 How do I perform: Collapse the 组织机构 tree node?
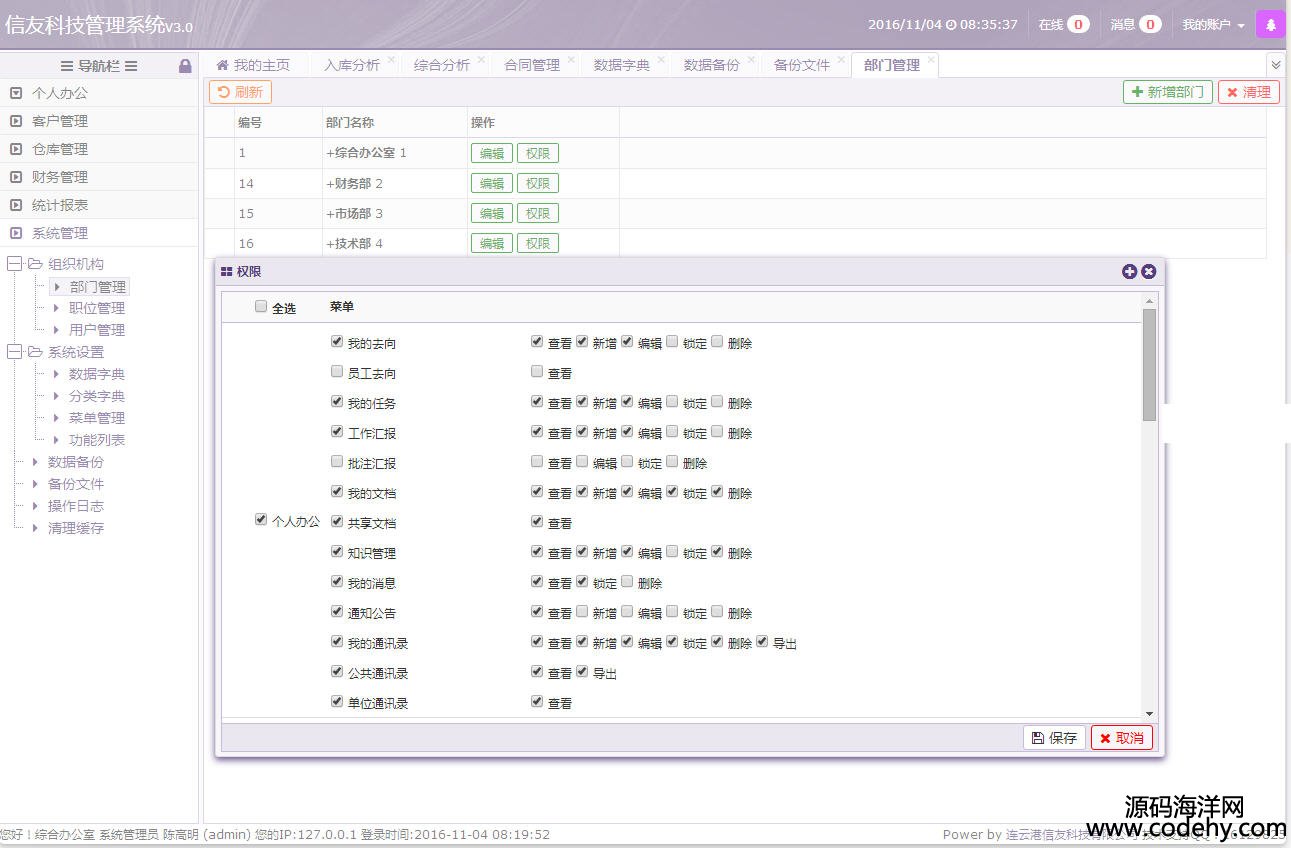click(14, 264)
